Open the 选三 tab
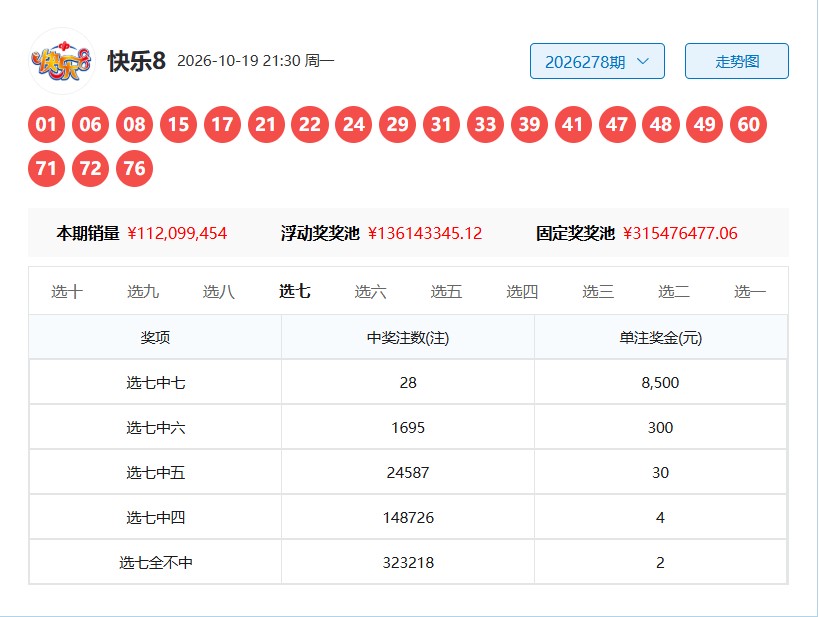Screen dimensions: 819x617 [598, 291]
